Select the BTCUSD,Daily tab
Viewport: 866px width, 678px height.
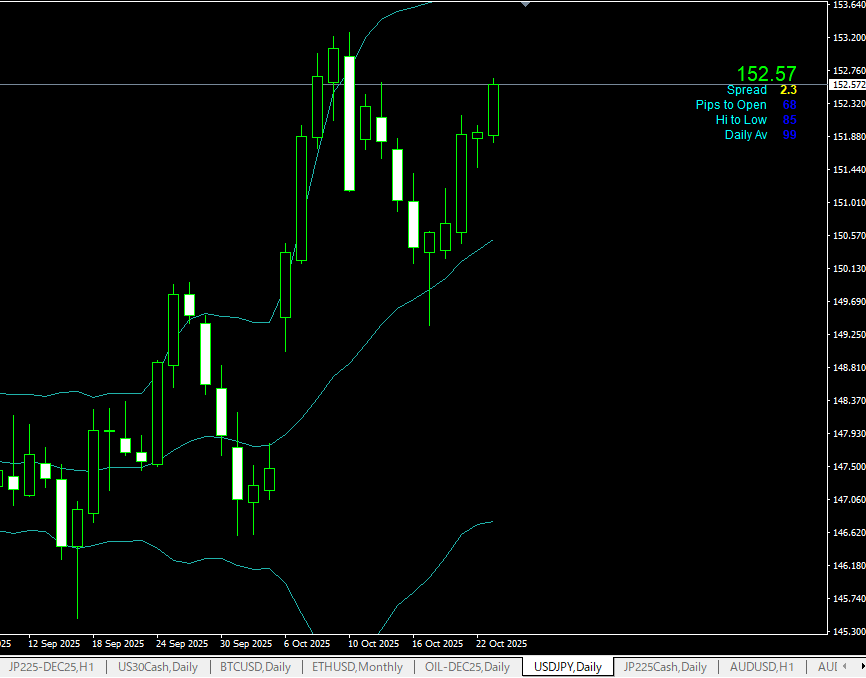click(x=255, y=667)
